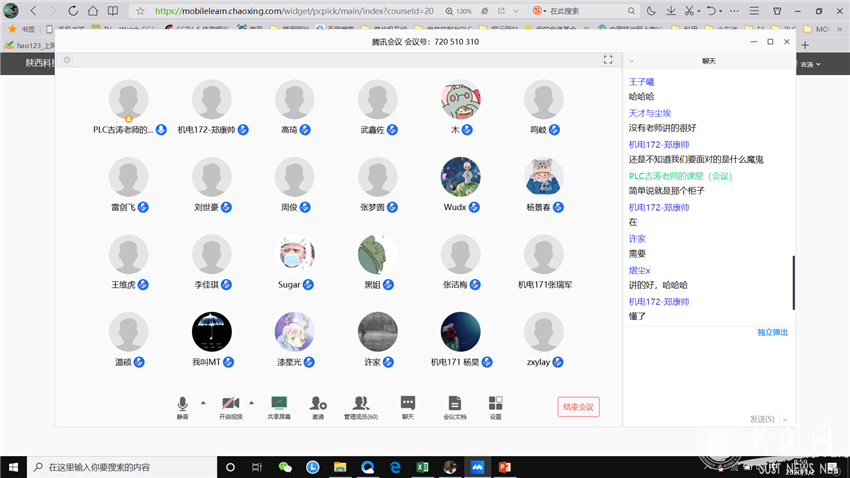Screen dimensions: 850x478
Task: Open the 邀请 invite participants icon
Action: [318, 405]
